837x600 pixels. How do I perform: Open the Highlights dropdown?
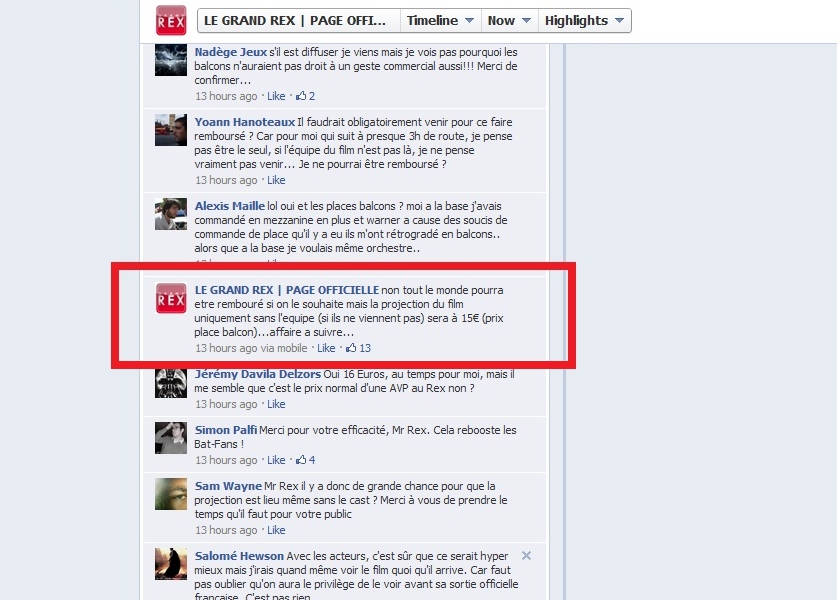click(585, 21)
